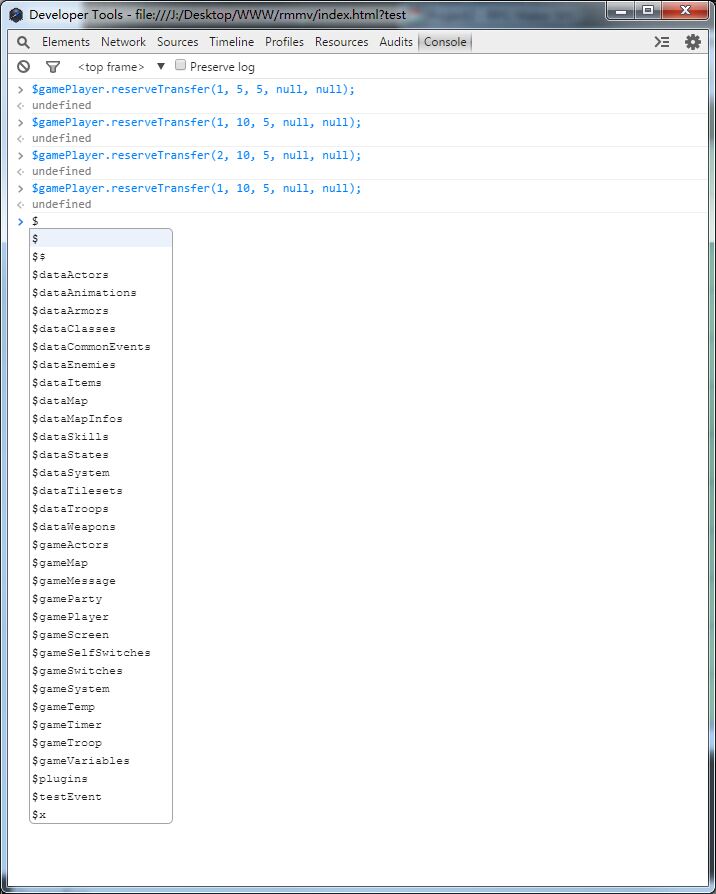Open the console filter funnel icon
Screen dimensions: 716x894
coord(52,67)
